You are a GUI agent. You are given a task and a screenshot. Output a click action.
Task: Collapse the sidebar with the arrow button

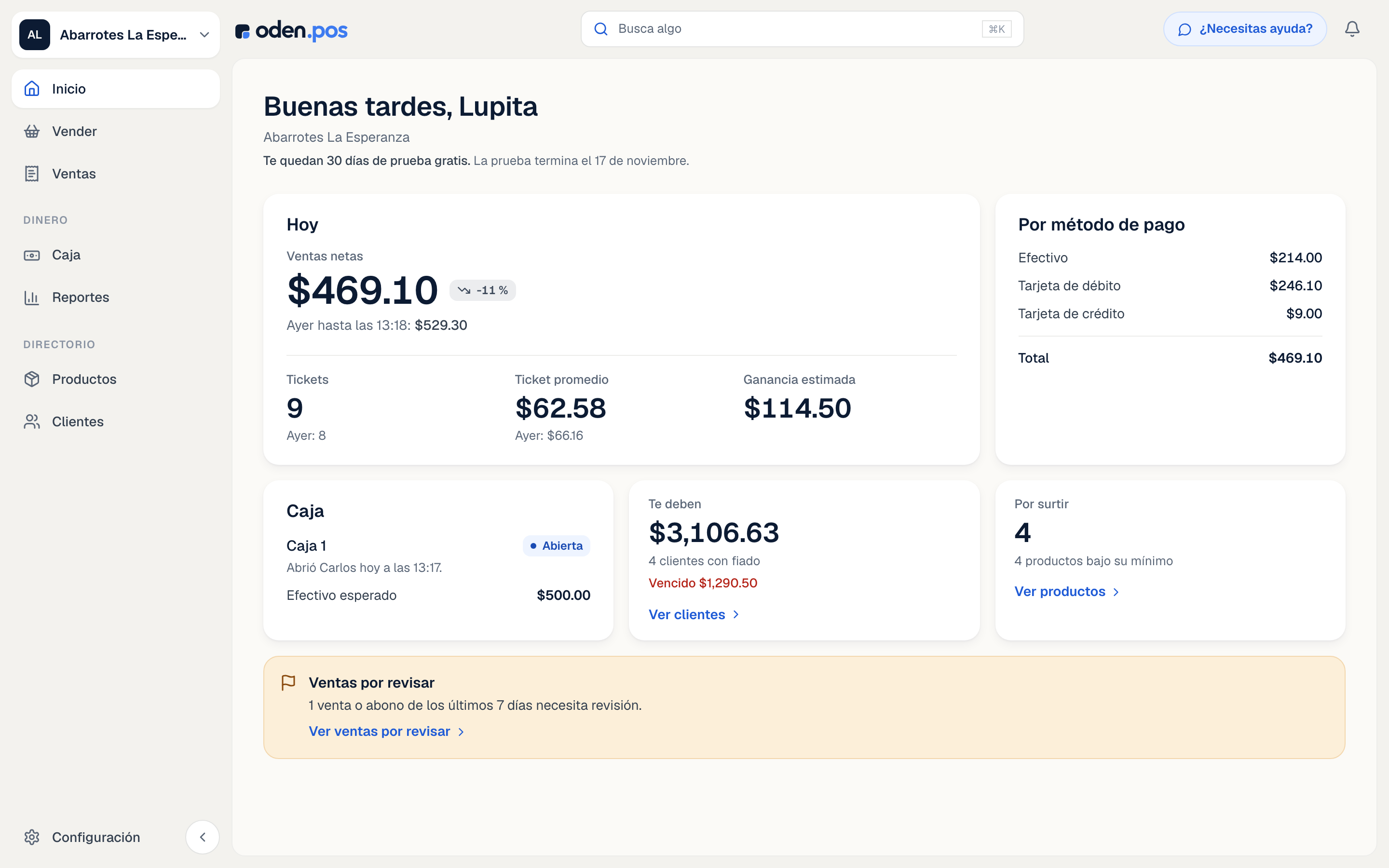[203, 837]
